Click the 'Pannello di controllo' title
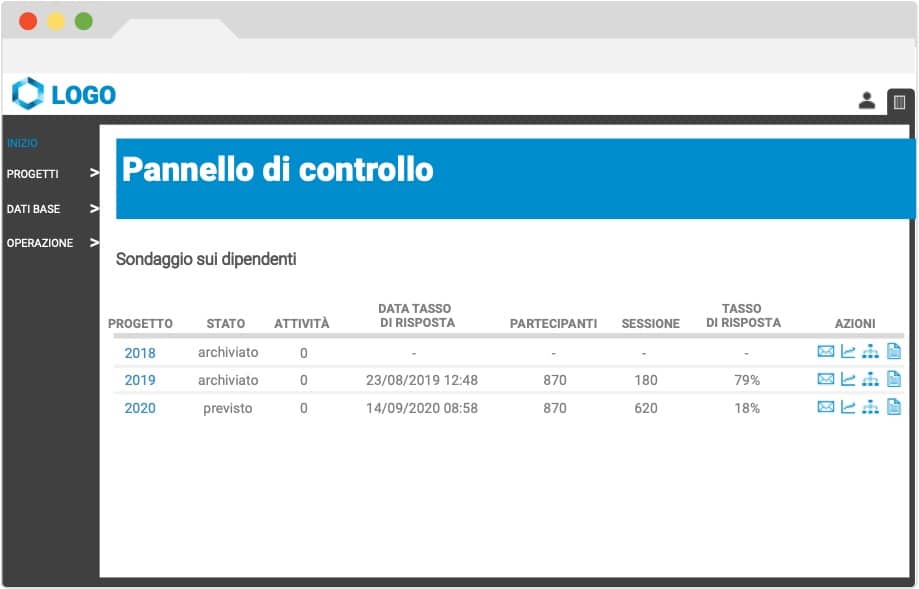 (277, 170)
